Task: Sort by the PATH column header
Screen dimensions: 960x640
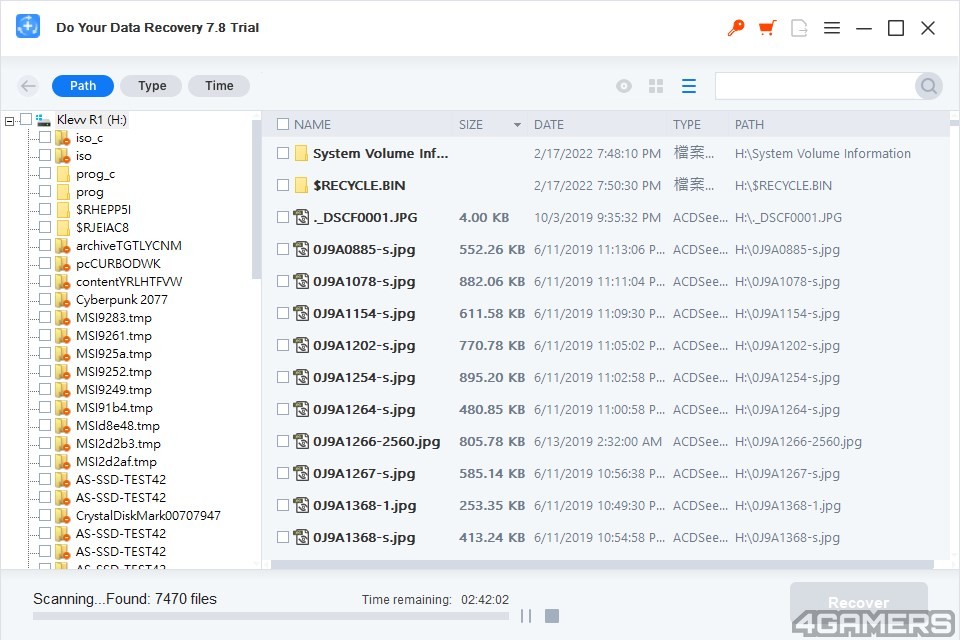Action: pos(749,125)
